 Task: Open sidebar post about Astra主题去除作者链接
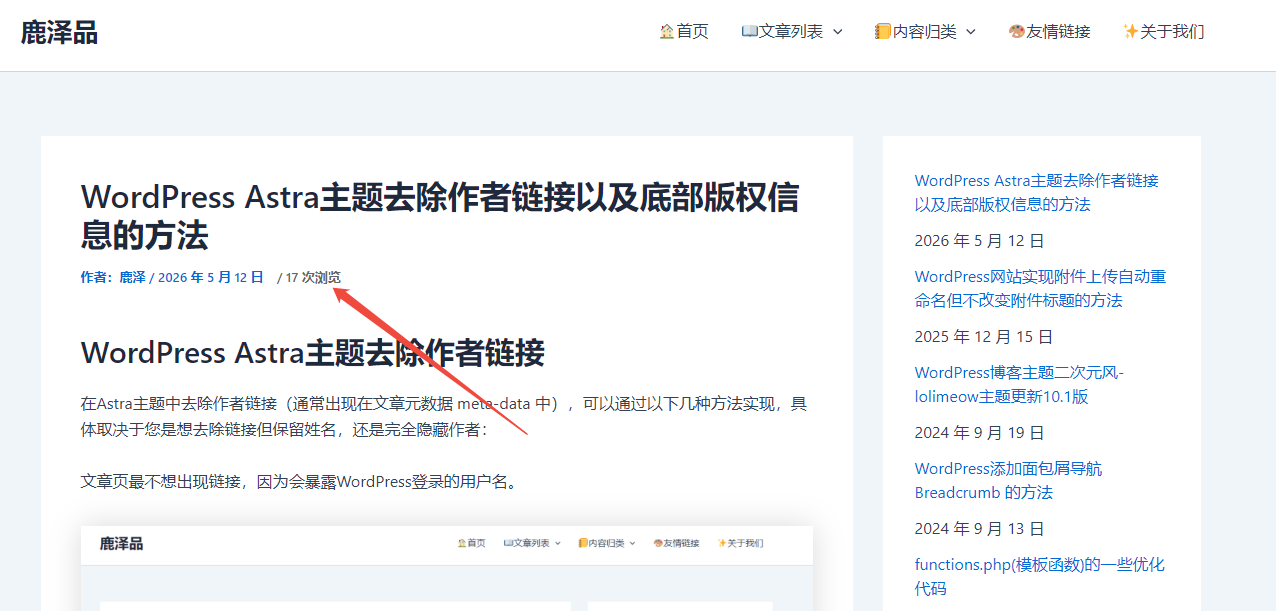pyautogui.click(x=1036, y=192)
